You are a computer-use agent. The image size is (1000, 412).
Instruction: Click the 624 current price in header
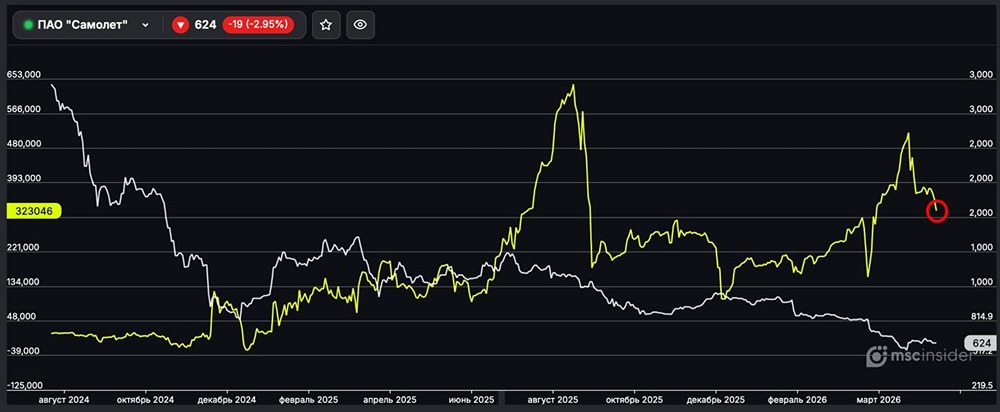pos(205,25)
